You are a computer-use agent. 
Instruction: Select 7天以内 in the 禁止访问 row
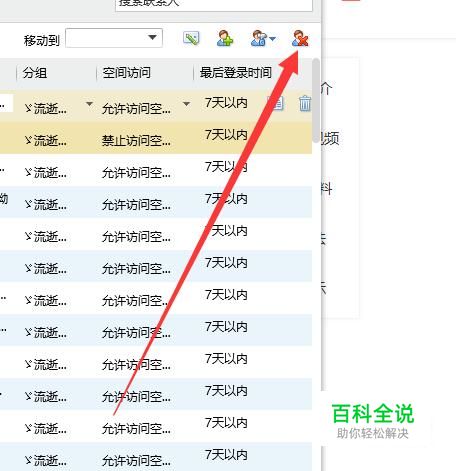pyautogui.click(x=226, y=135)
